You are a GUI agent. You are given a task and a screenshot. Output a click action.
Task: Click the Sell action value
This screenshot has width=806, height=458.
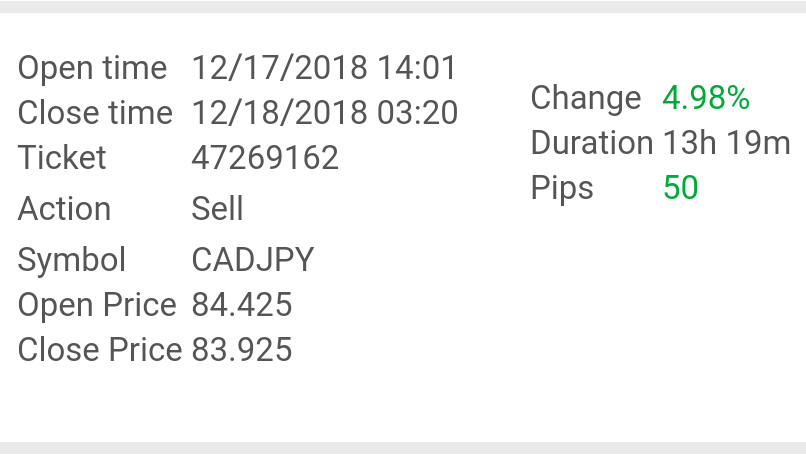[217, 209]
